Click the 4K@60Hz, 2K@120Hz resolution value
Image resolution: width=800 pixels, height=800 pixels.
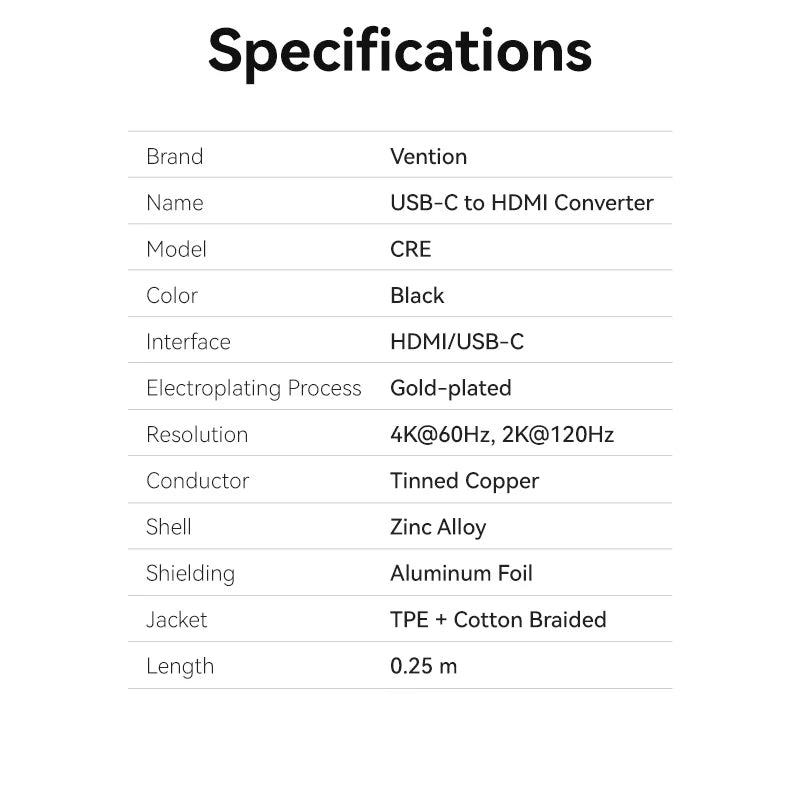[x=501, y=434]
